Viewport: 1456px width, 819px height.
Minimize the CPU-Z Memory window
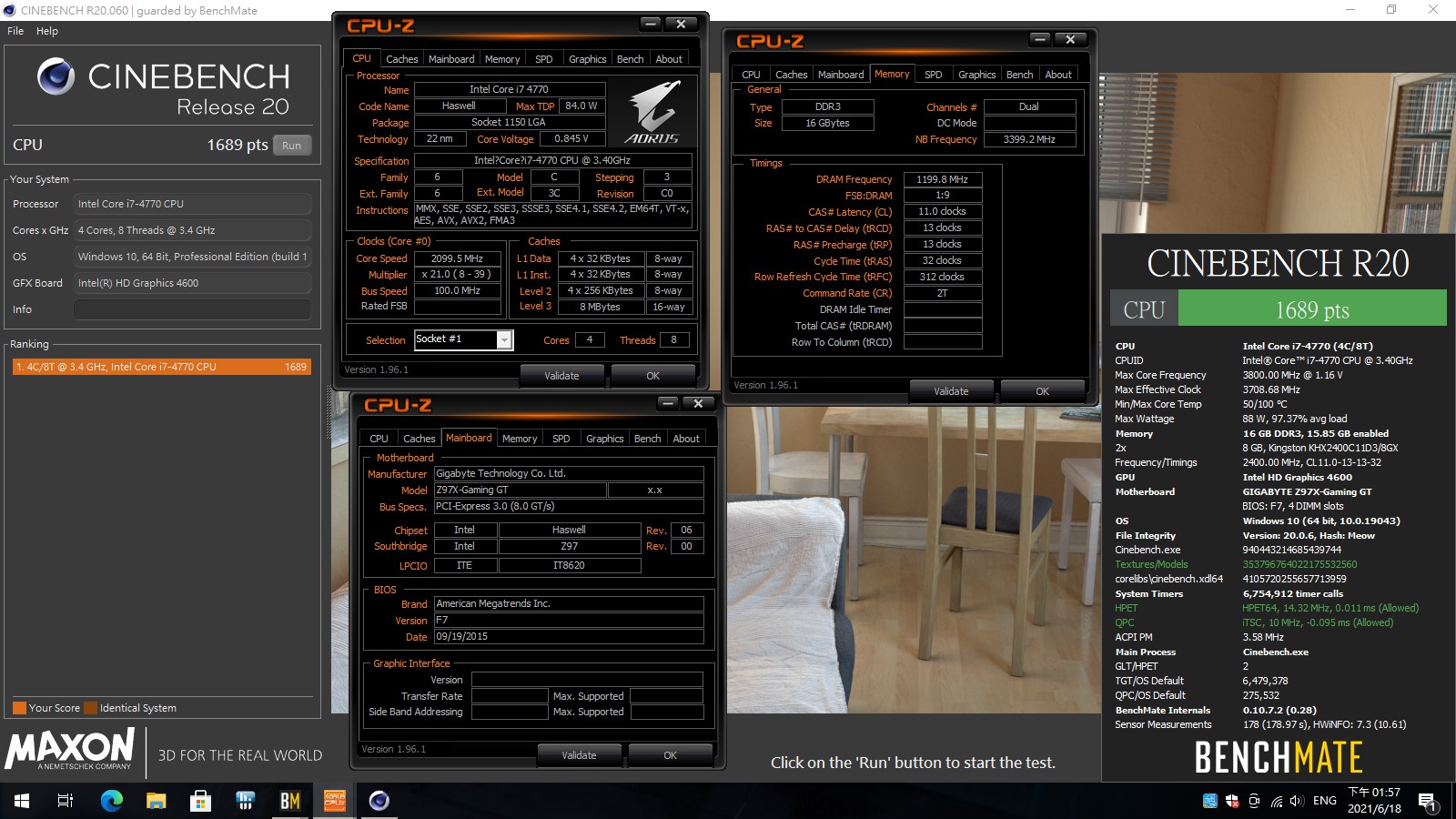pos(1040,39)
